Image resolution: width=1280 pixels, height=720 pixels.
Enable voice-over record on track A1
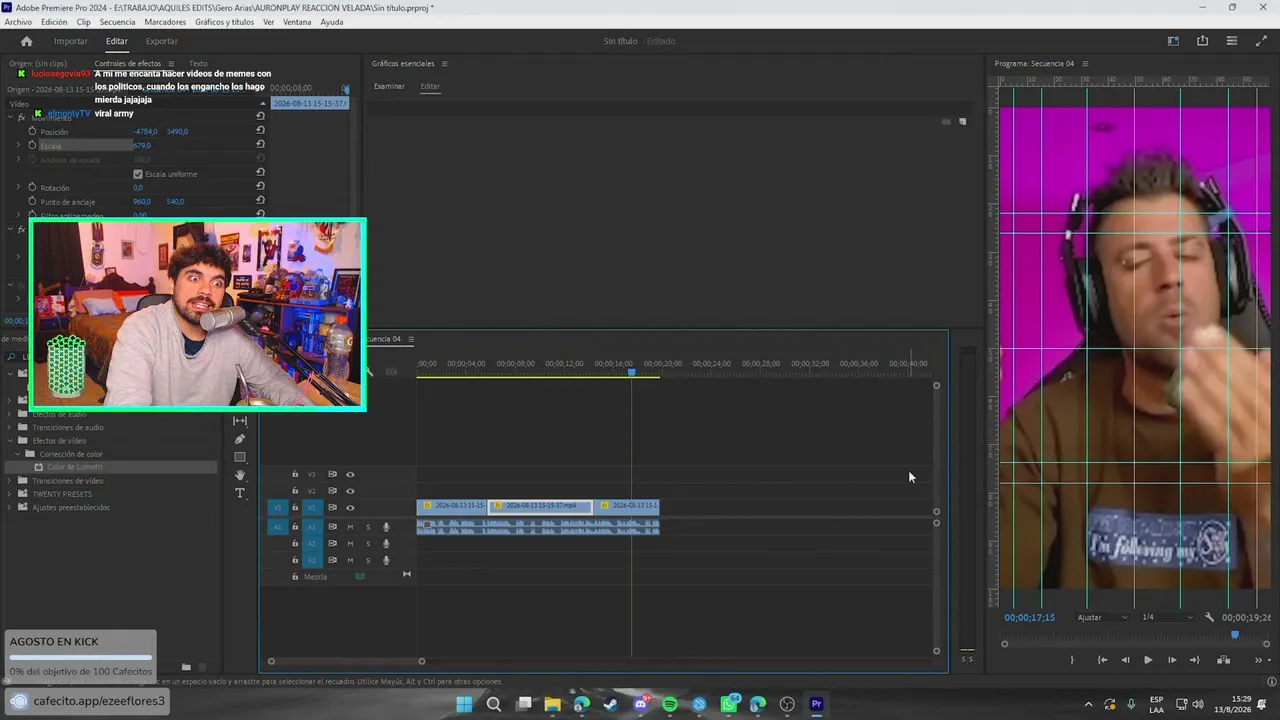(x=386, y=527)
